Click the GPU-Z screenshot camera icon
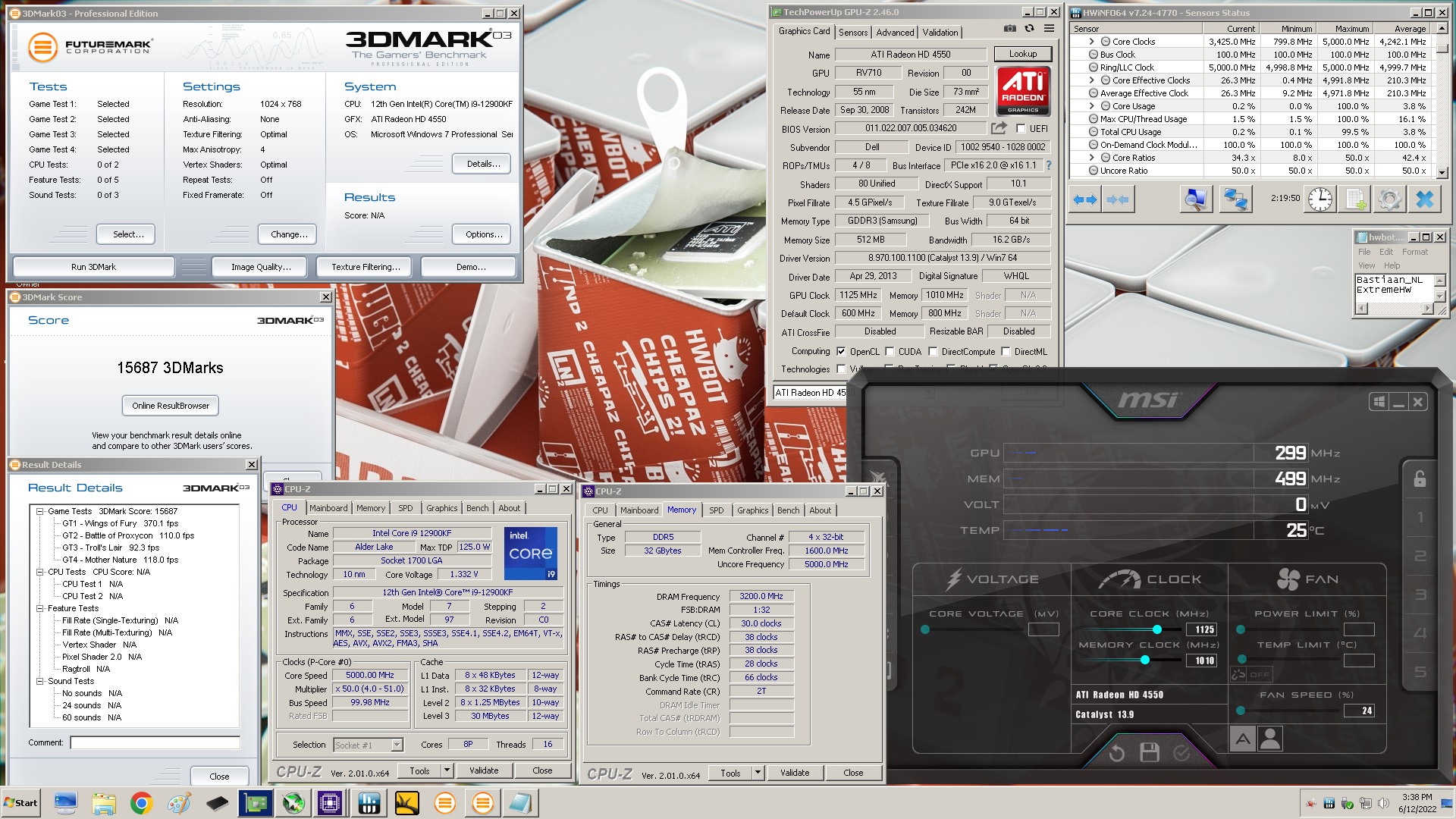The width and height of the screenshot is (1456, 819). (1009, 29)
